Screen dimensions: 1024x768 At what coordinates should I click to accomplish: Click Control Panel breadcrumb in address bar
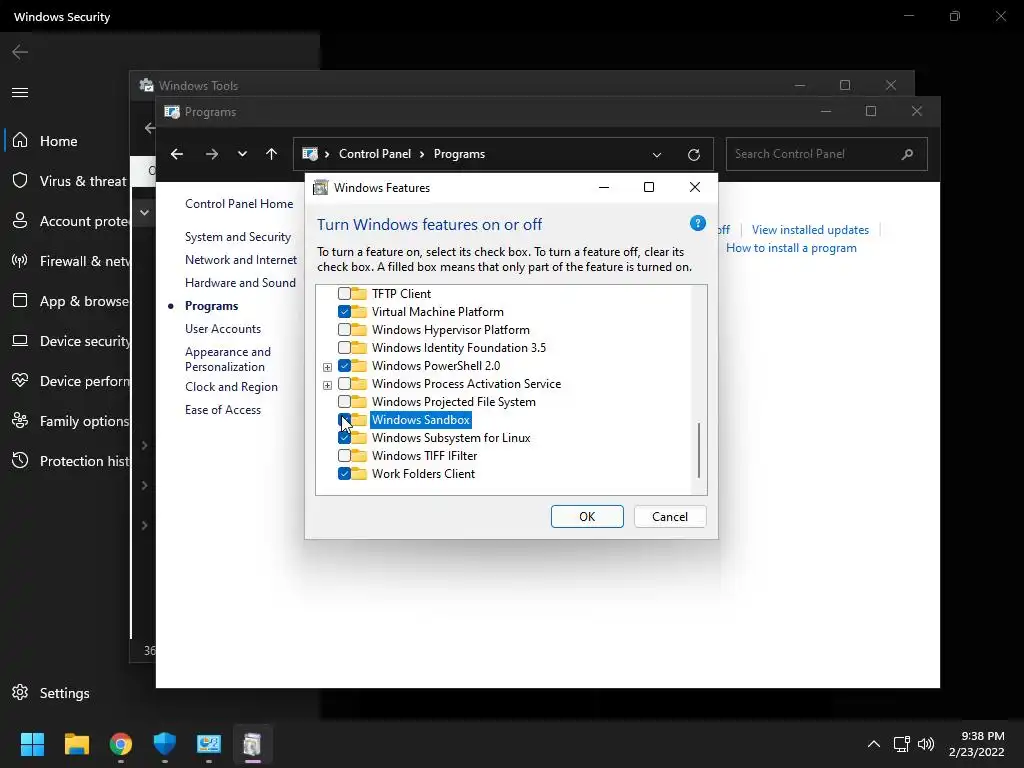click(375, 154)
